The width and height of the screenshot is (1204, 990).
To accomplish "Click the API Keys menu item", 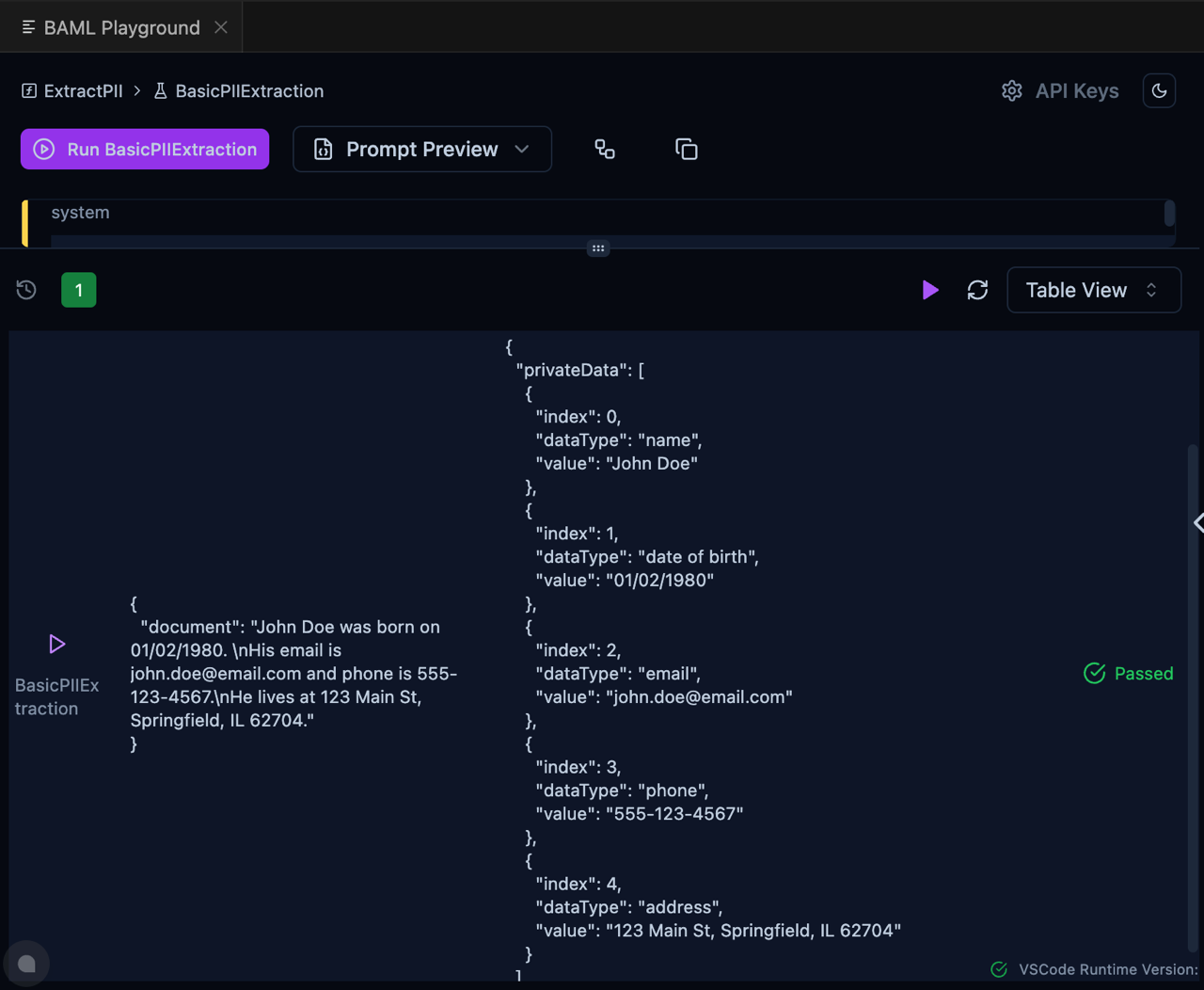I will tap(1076, 90).
